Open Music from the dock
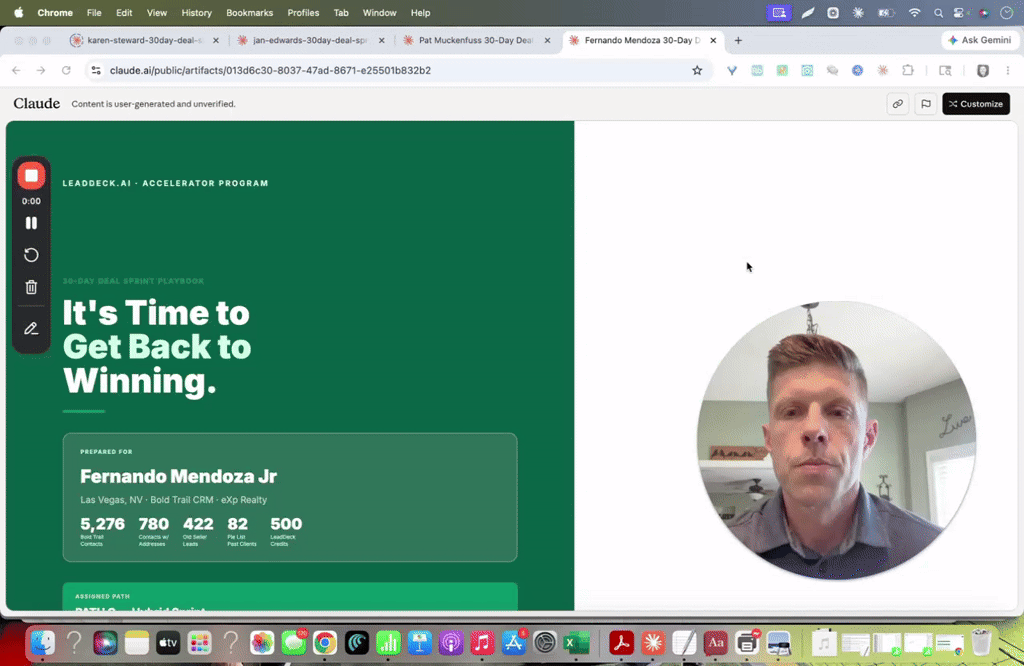Viewport: 1024px width, 666px height. (x=482, y=643)
